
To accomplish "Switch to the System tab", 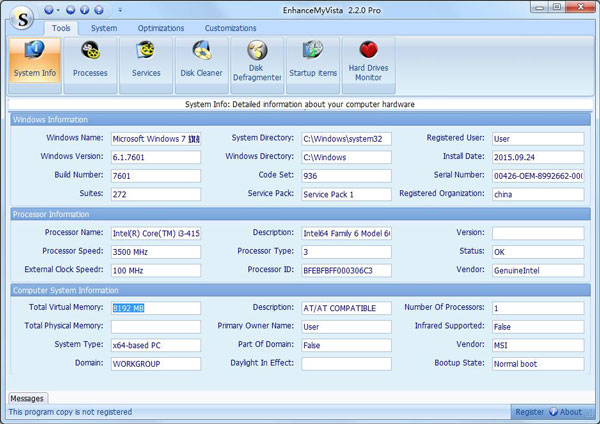I will [x=104, y=28].
